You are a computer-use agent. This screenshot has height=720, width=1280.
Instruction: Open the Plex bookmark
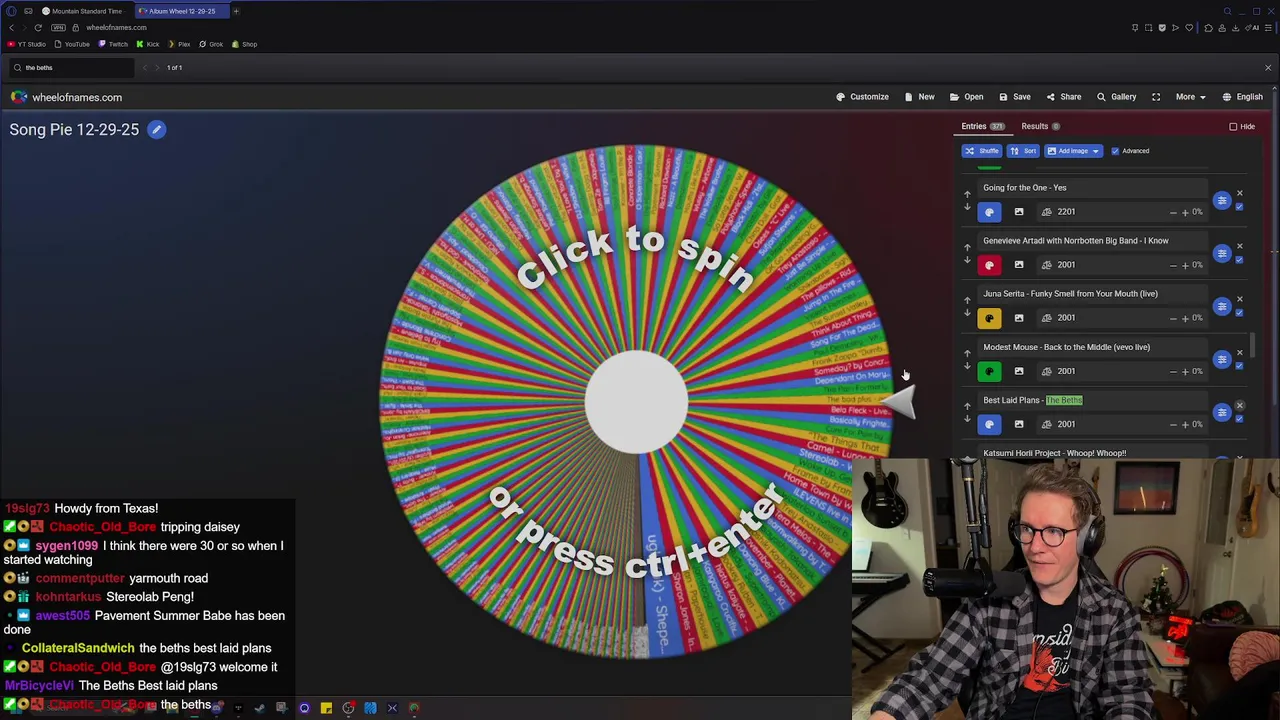(179, 44)
